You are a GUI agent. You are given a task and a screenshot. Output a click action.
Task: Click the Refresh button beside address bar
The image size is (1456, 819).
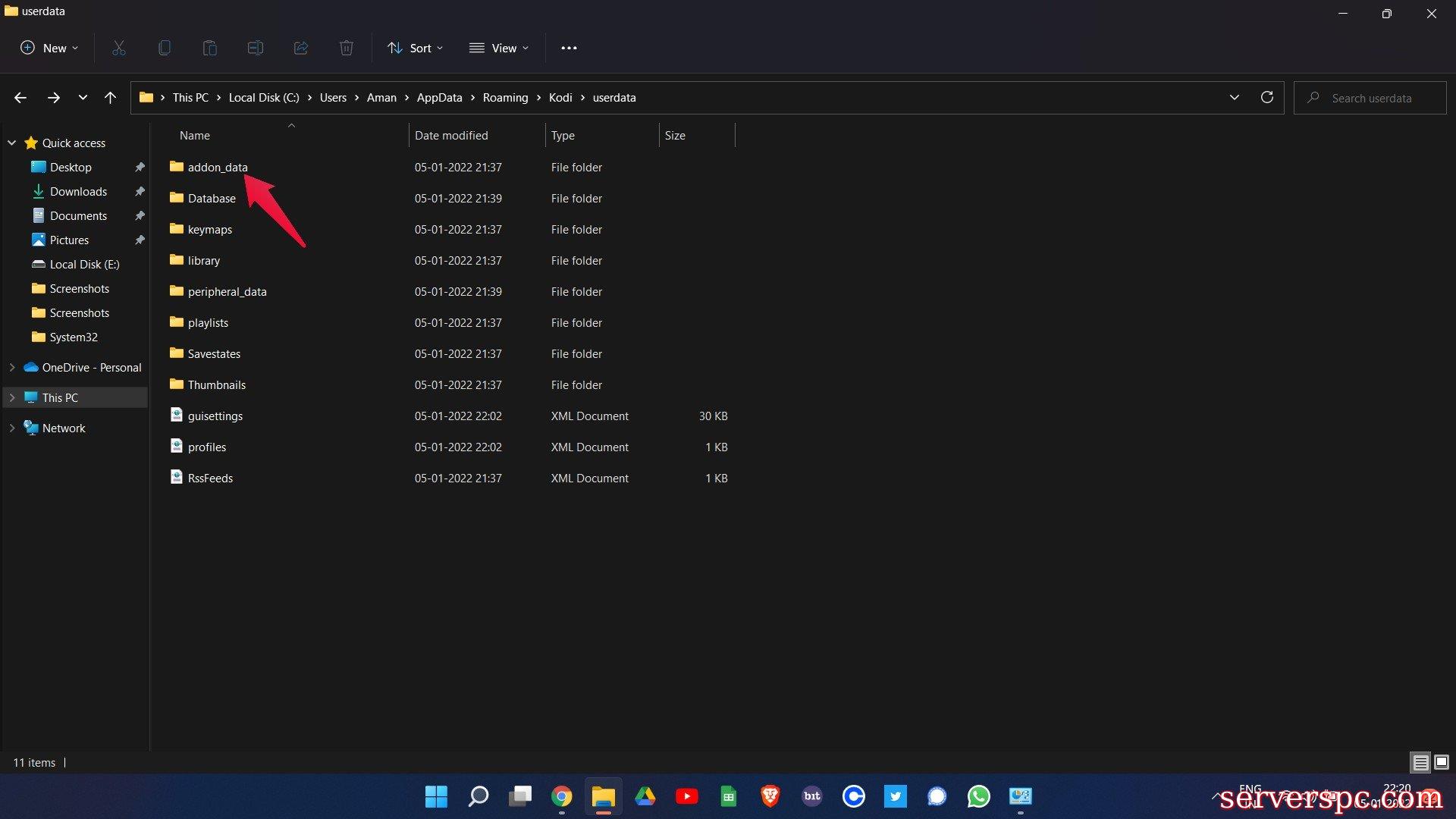click(1266, 97)
